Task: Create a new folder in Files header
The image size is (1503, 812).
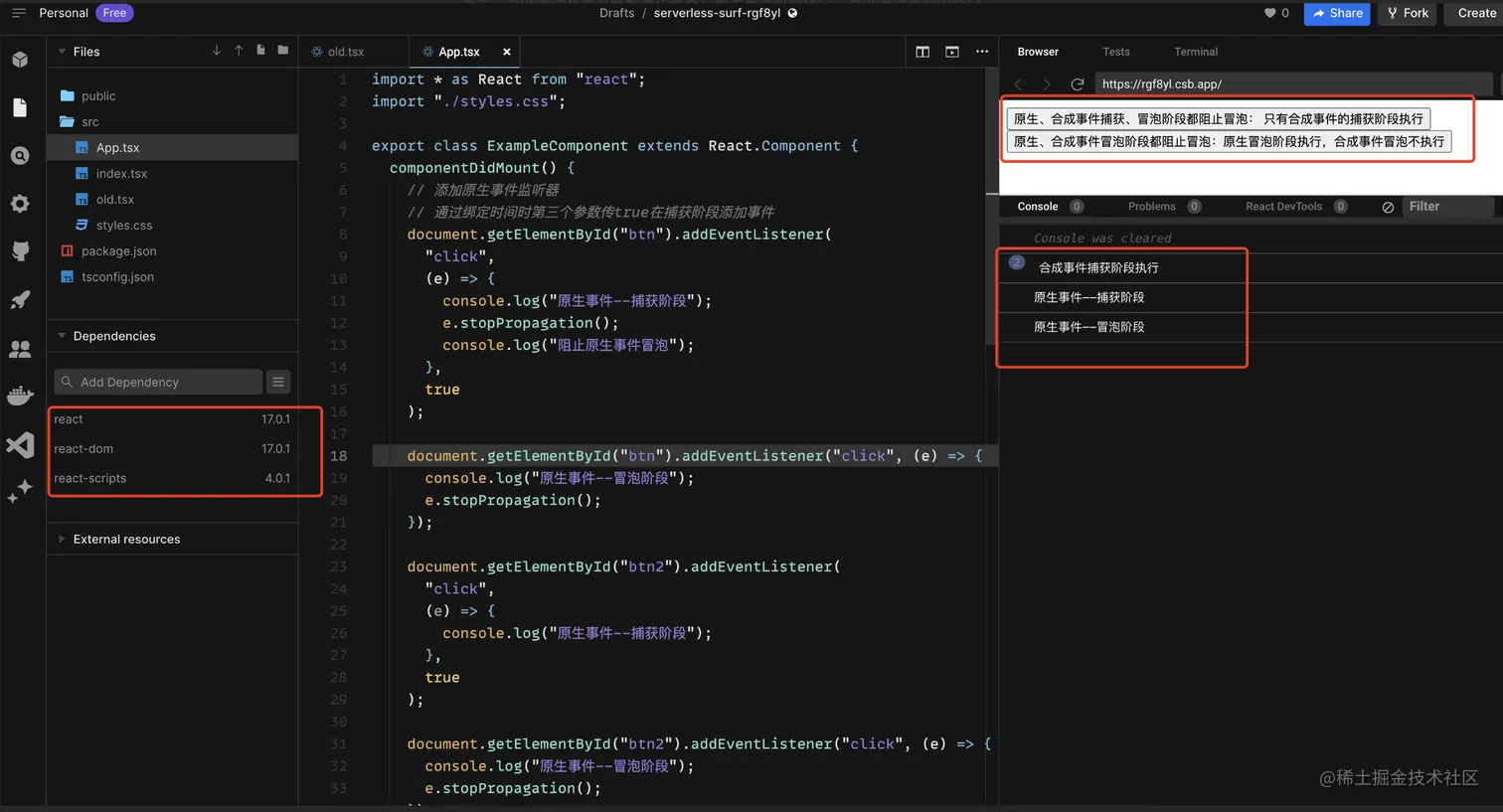Action: tap(283, 51)
